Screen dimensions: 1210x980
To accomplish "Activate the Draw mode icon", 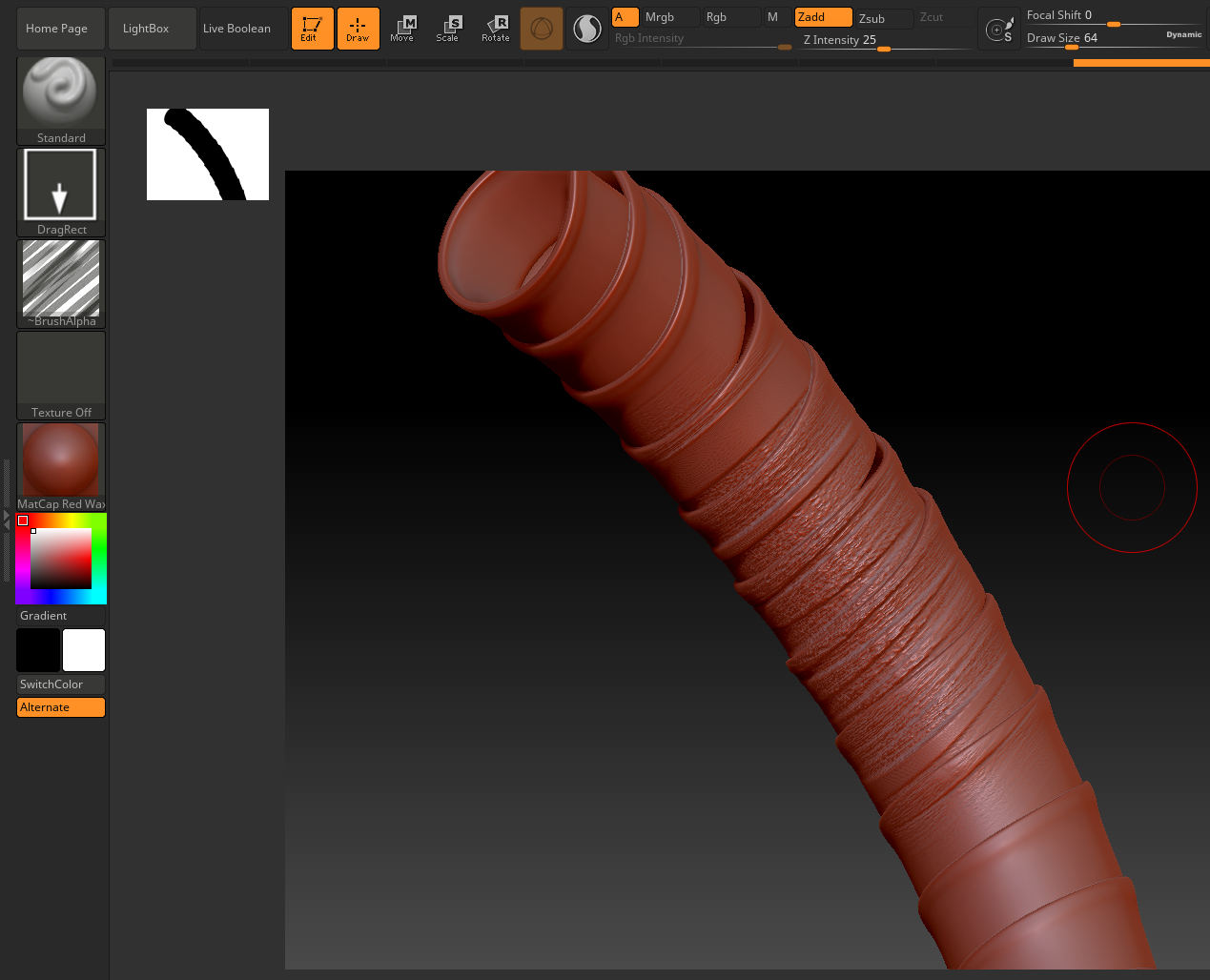I will [x=358, y=29].
